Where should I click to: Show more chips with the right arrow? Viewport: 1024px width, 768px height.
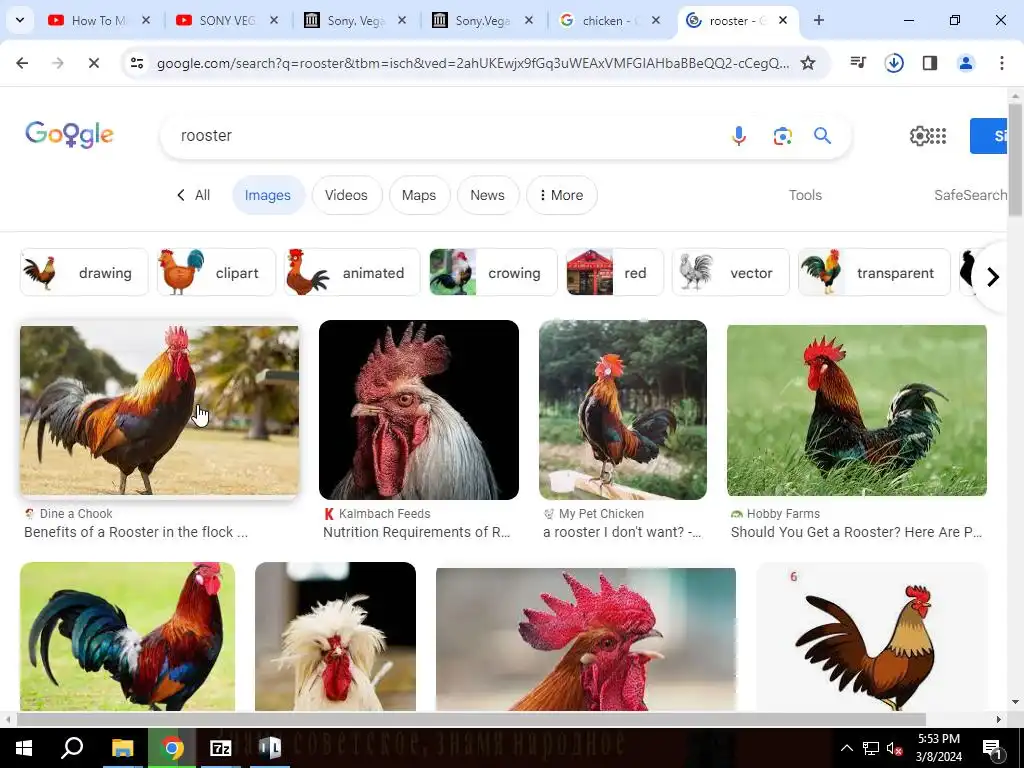pos(993,277)
